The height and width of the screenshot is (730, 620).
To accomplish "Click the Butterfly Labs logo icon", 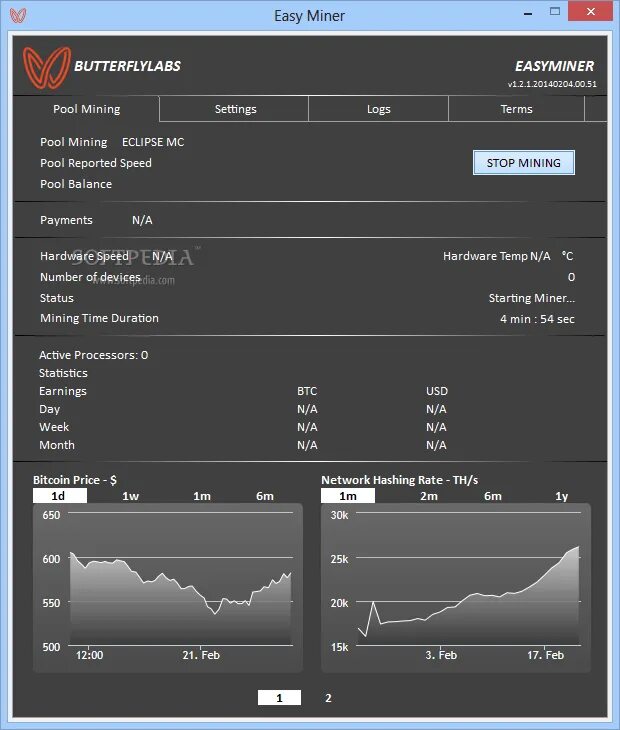I will point(47,68).
